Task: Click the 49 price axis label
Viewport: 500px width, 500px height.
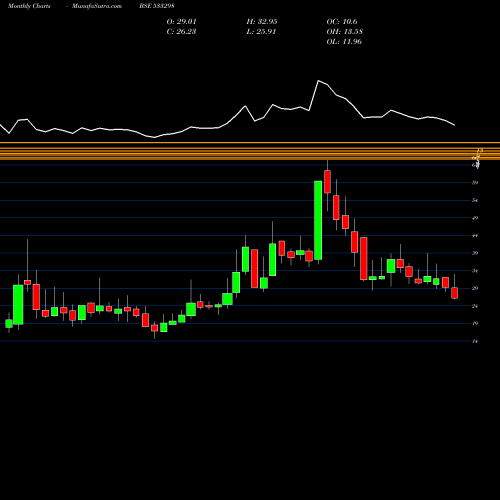Action: [x=475, y=218]
